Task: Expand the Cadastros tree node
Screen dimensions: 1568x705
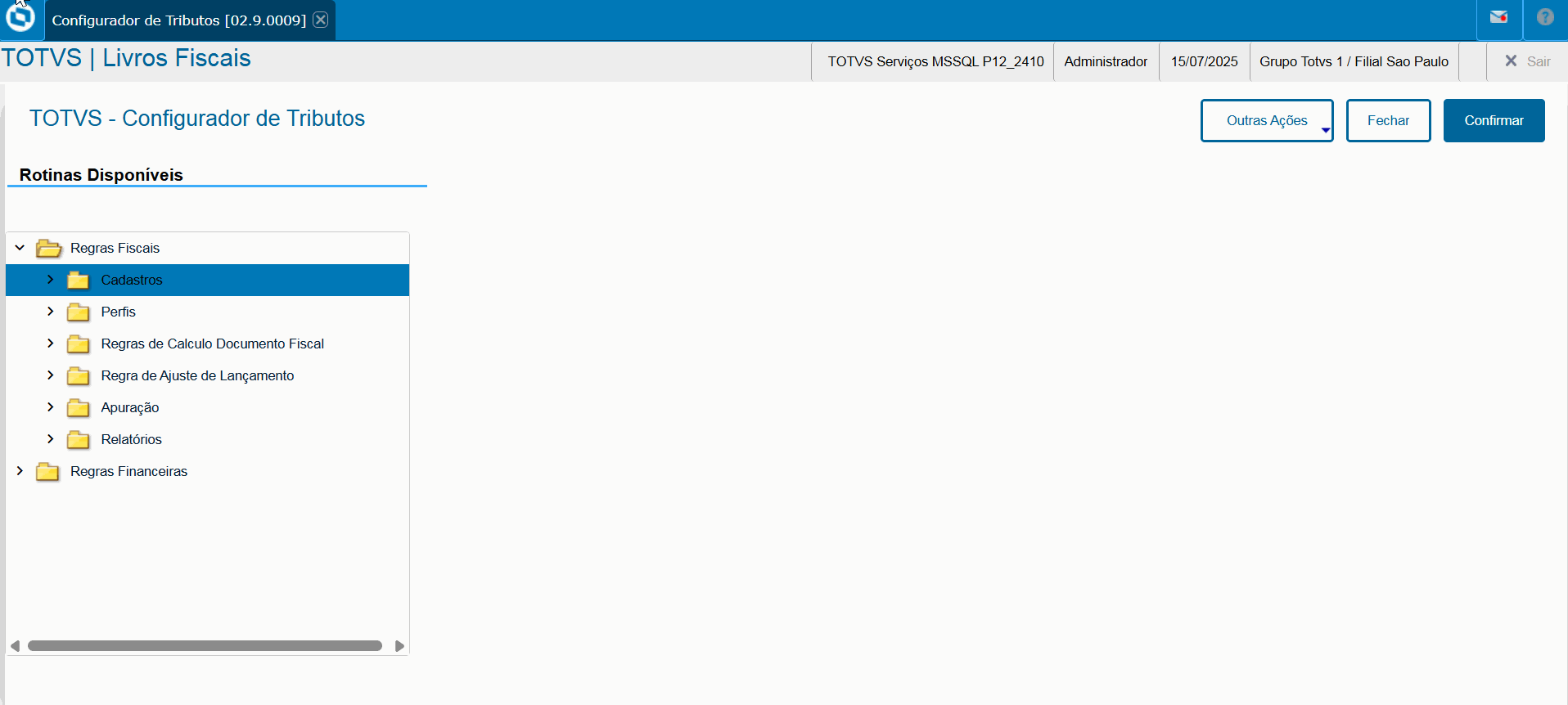Action: 50,280
